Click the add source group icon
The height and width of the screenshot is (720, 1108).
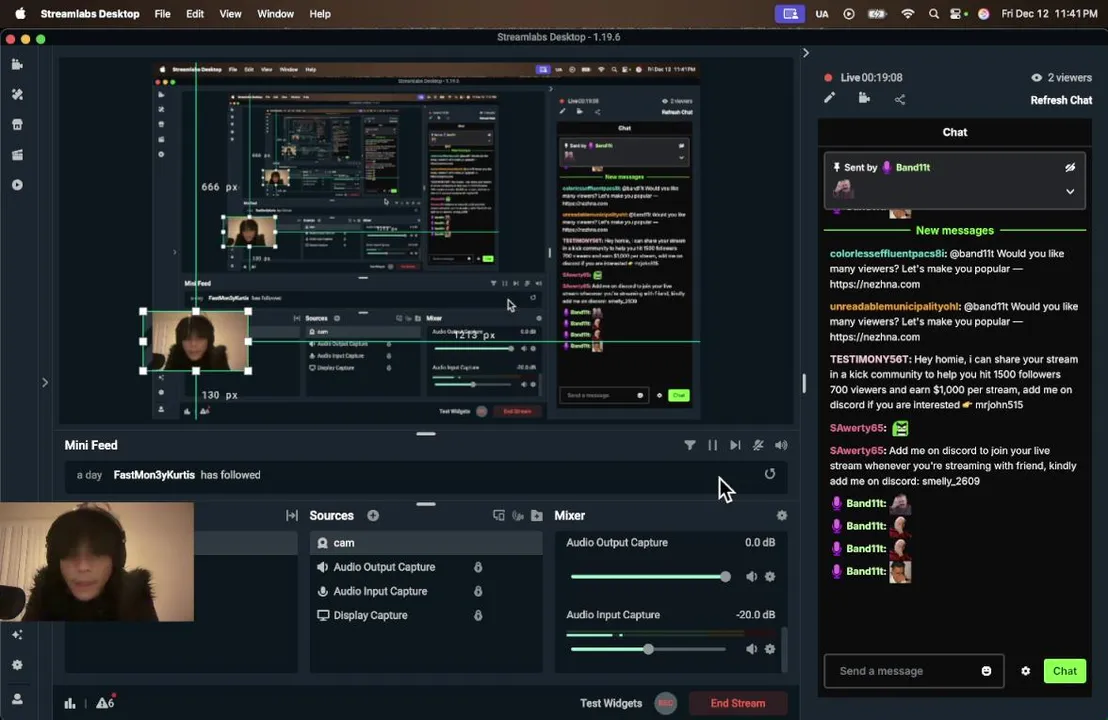(499, 516)
